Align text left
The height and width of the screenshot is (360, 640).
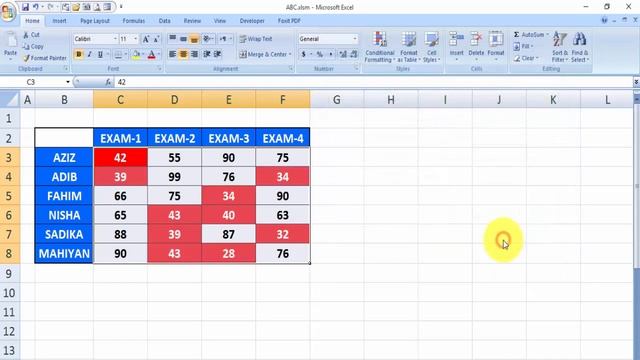(x=173, y=54)
